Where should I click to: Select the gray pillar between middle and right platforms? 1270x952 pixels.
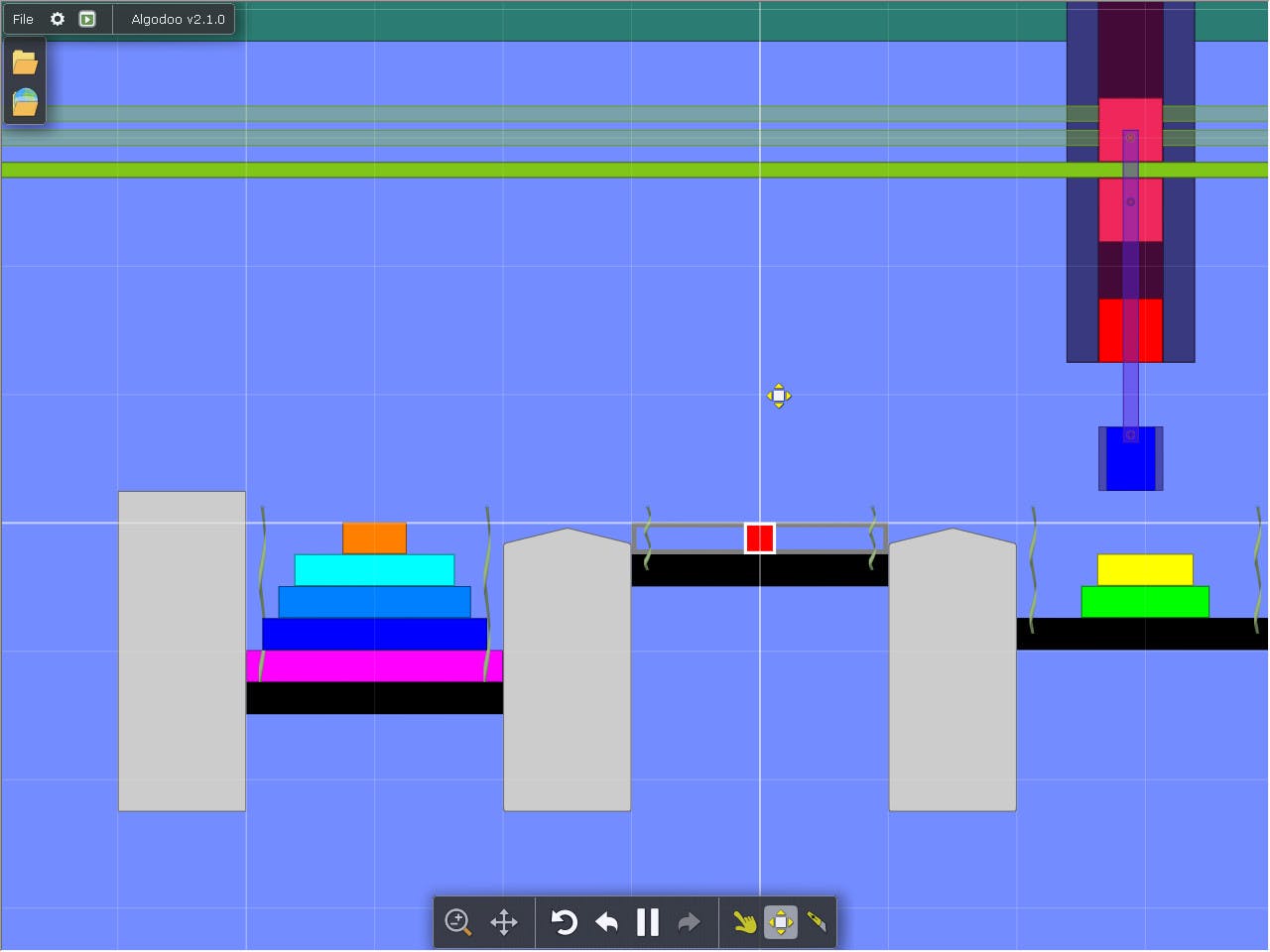coord(952,669)
